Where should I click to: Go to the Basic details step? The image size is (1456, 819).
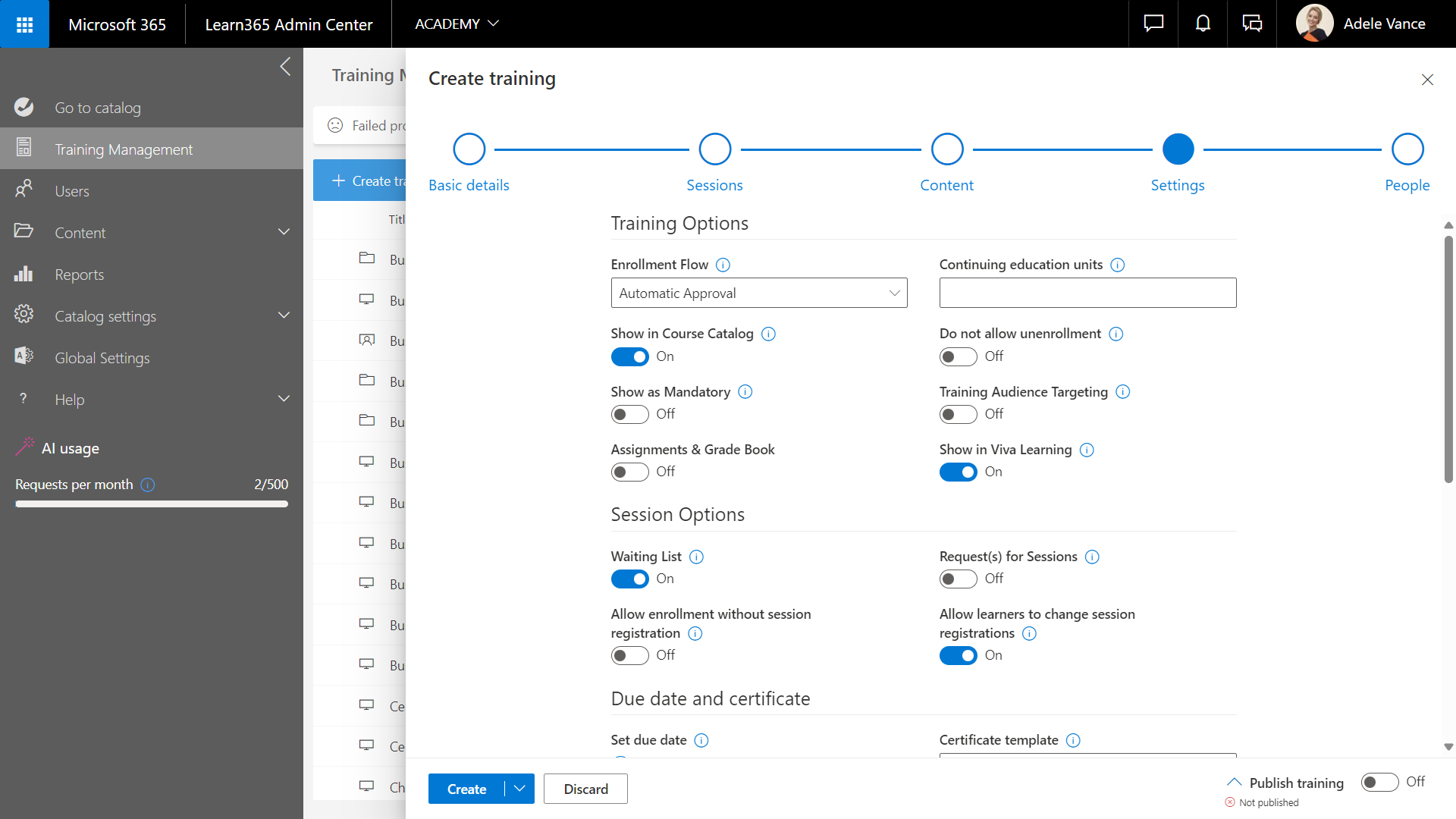tap(469, 150)
